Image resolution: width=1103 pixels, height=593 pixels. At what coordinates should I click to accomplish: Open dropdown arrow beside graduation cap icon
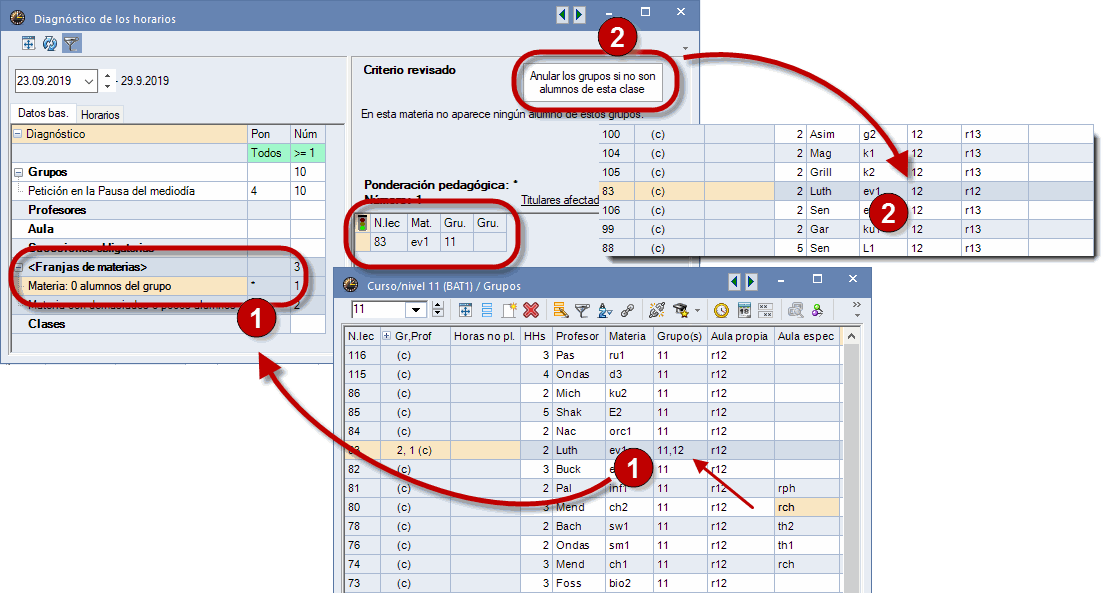coord(697,310)
